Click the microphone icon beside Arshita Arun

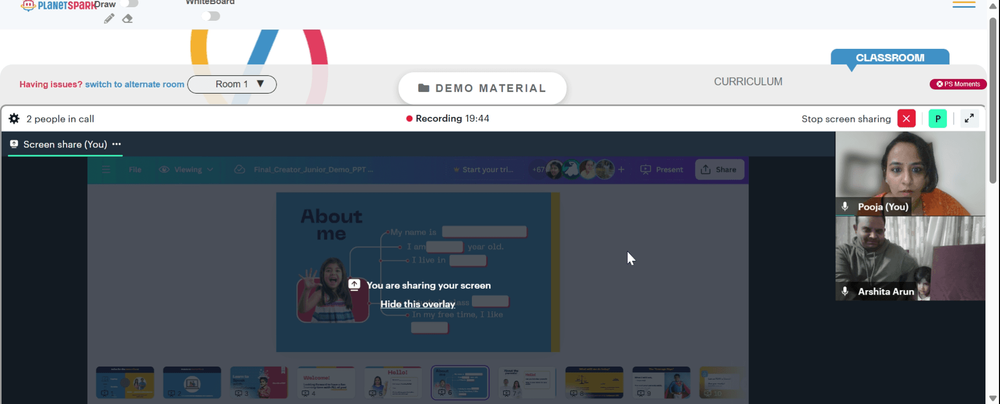[x=846, y=292]
